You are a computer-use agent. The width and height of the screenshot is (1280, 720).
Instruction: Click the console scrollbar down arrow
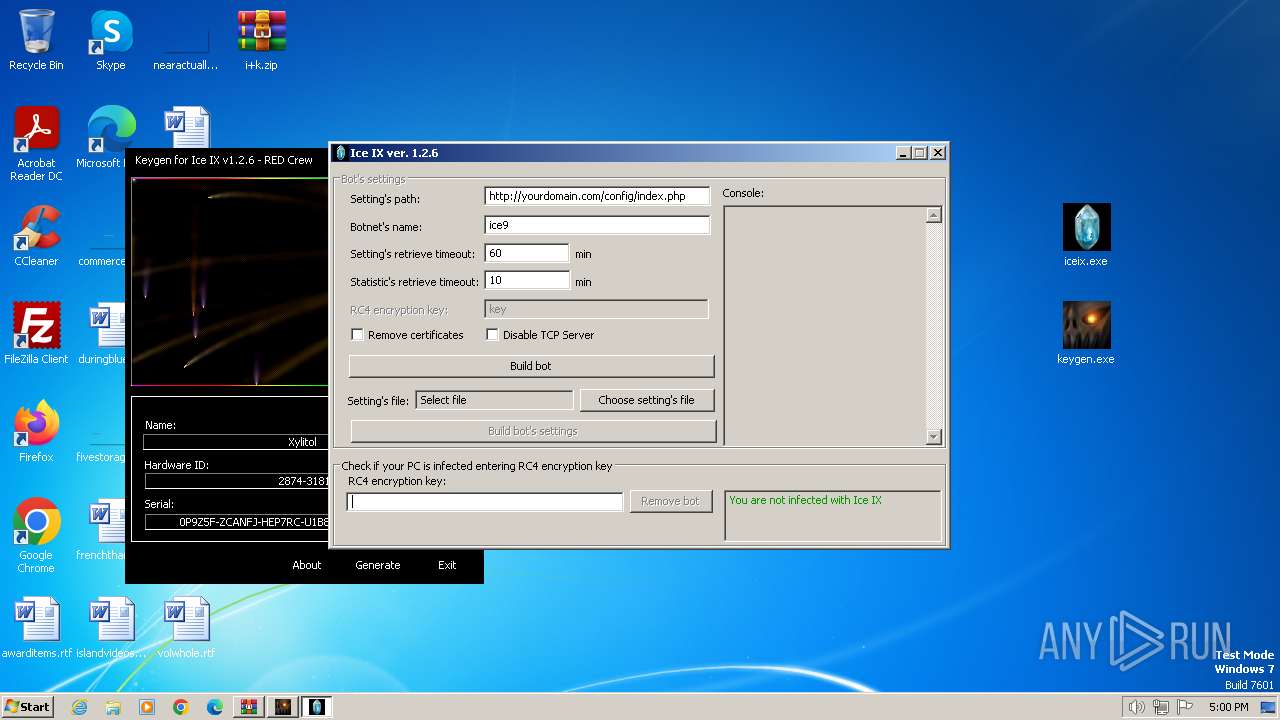click(933, 436)
